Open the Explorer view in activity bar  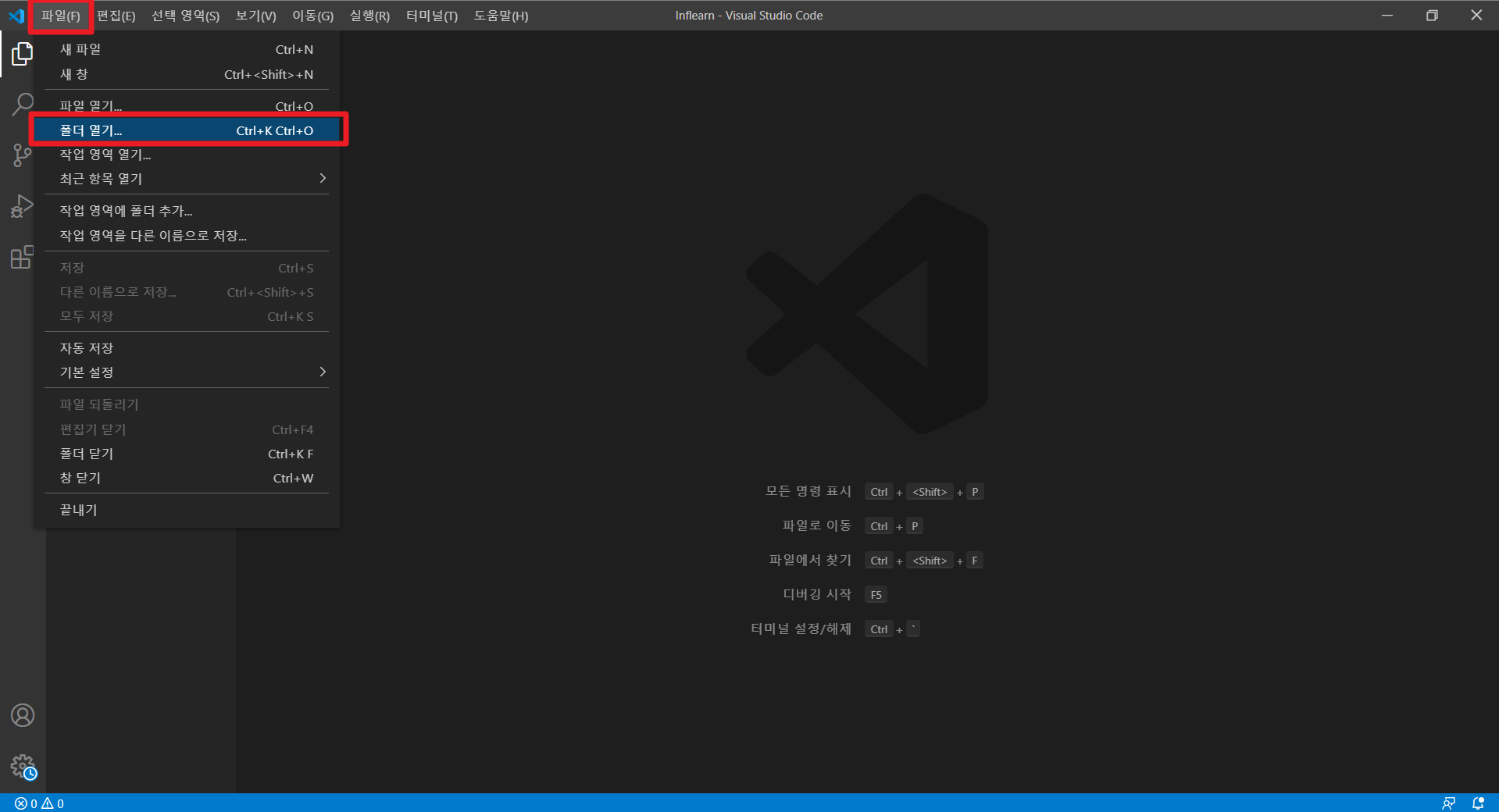pos(23,54)
